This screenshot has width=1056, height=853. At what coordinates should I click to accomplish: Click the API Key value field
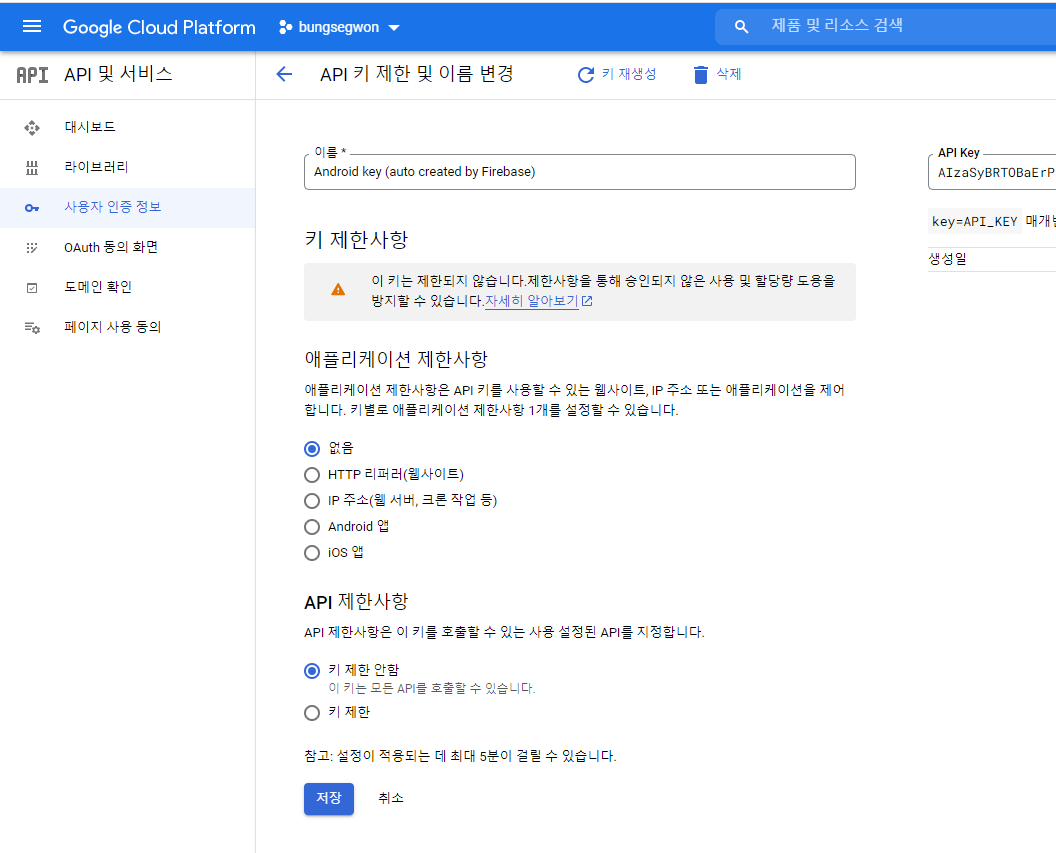(x=991, y=173)
